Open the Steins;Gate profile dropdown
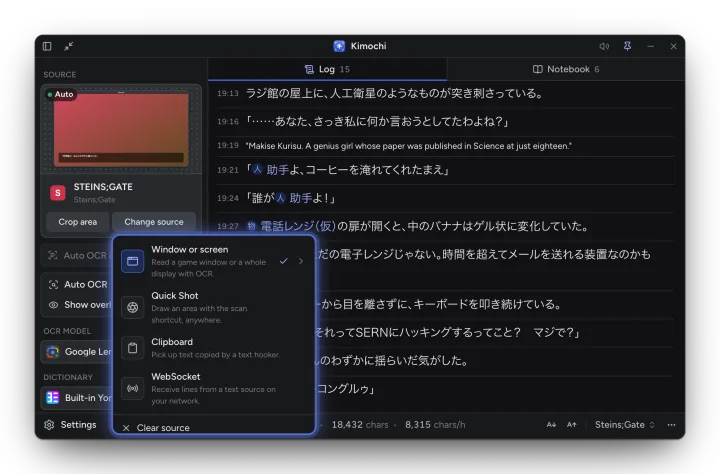Screen dimensions: 720x474 tap(624, 425)
